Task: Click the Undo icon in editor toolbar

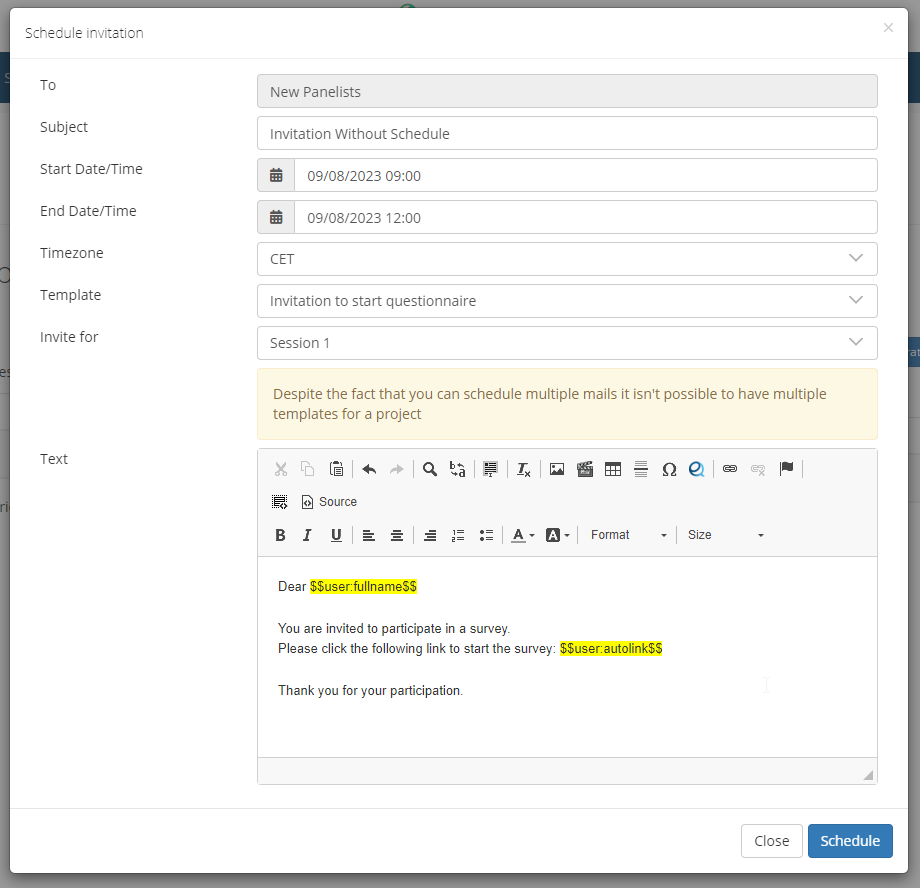Action: click(369, 469)
